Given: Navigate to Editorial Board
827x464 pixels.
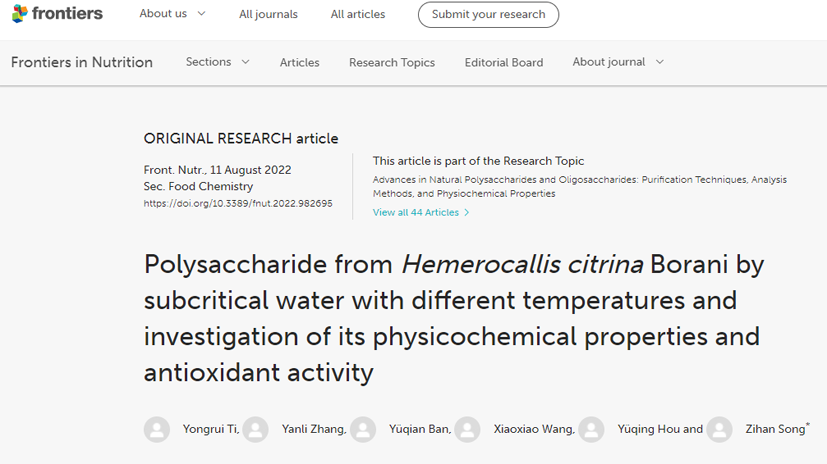Looking at the screenshot, I should (x=504, y=63).
